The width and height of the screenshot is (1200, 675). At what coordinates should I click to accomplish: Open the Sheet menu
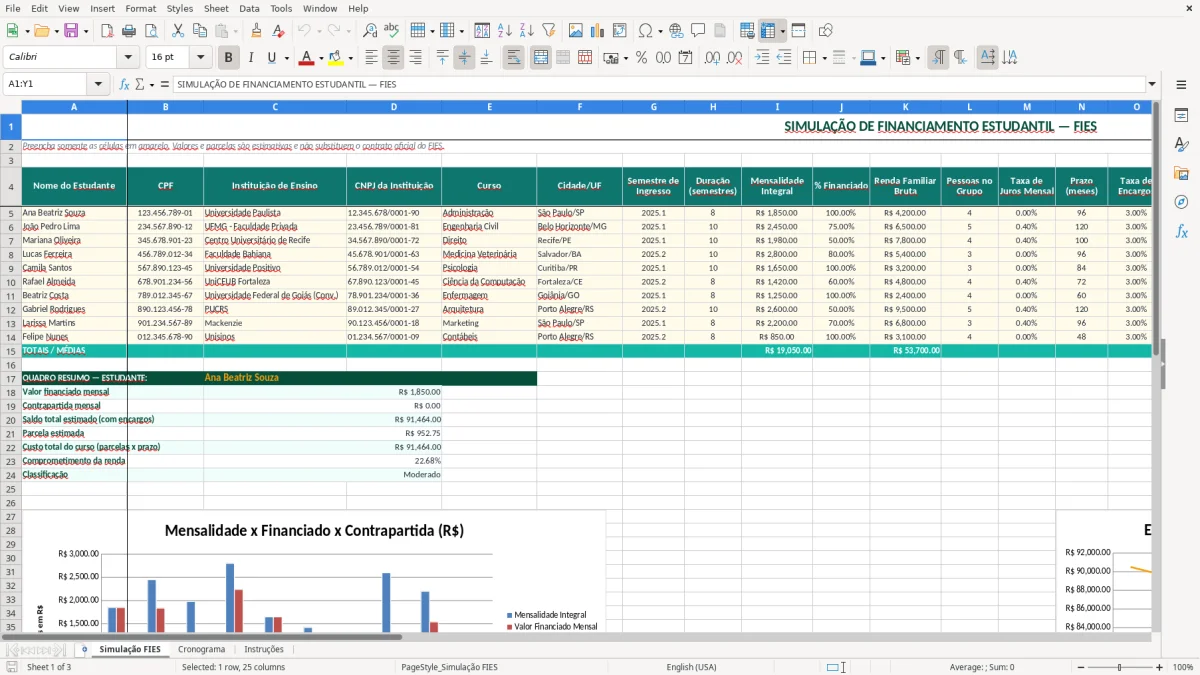tap(216, 8)
